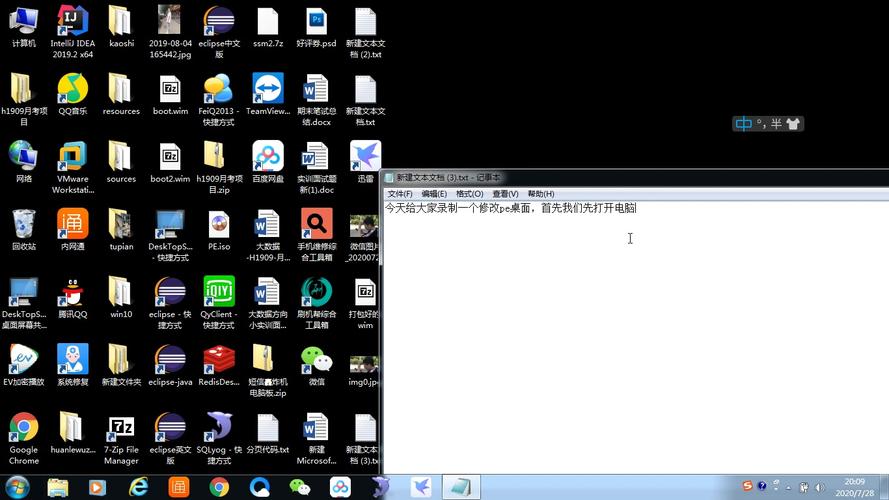The width and height of the screenshot is (889, 500).
Task: Click the PE.iso file icon
Action: pos(219,231)
